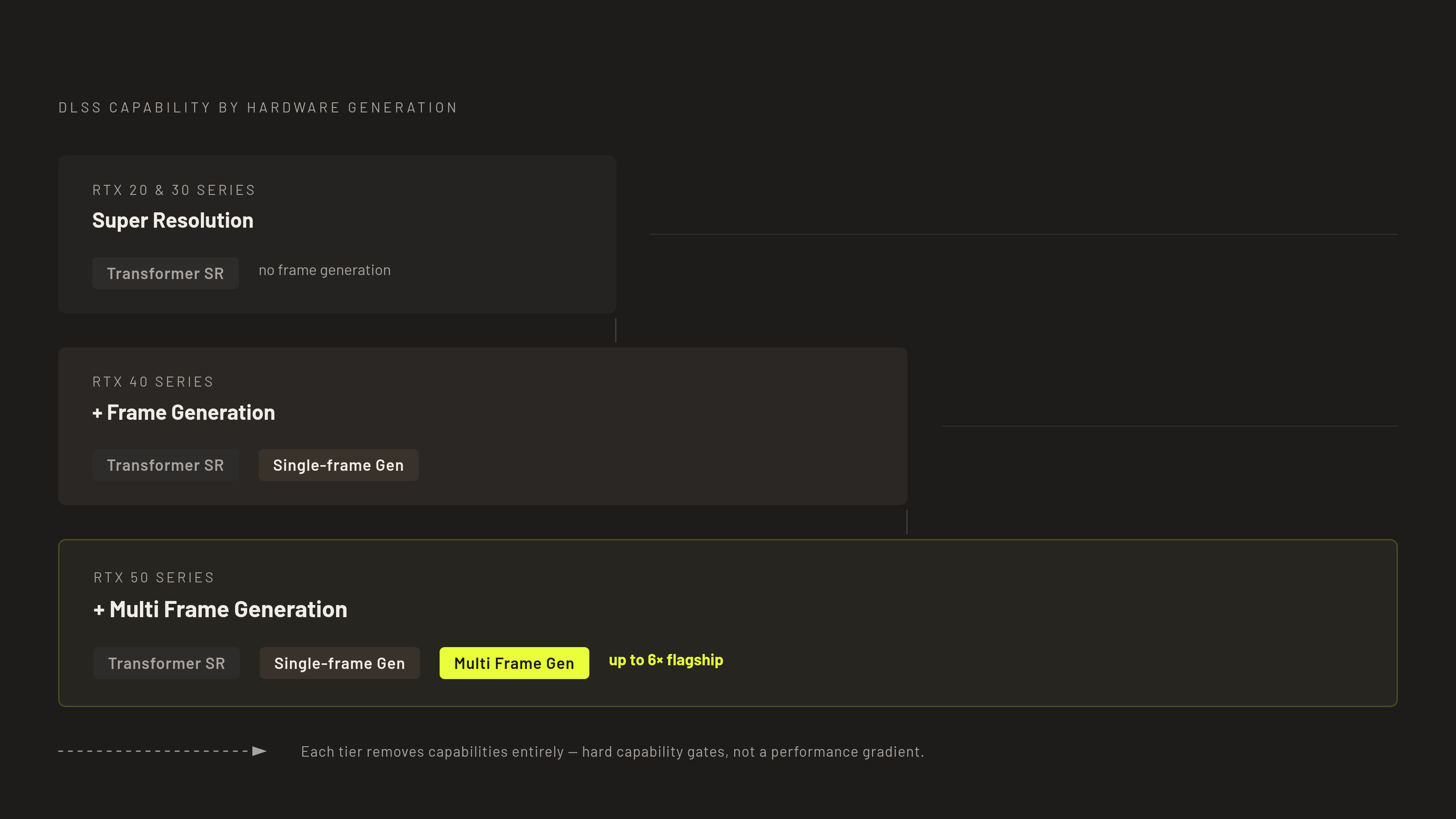This screenshot has height=819, width=1456.
Task: Click Single-frame Gen chip in RTX 50 card
Action: (x=340, y=663)
